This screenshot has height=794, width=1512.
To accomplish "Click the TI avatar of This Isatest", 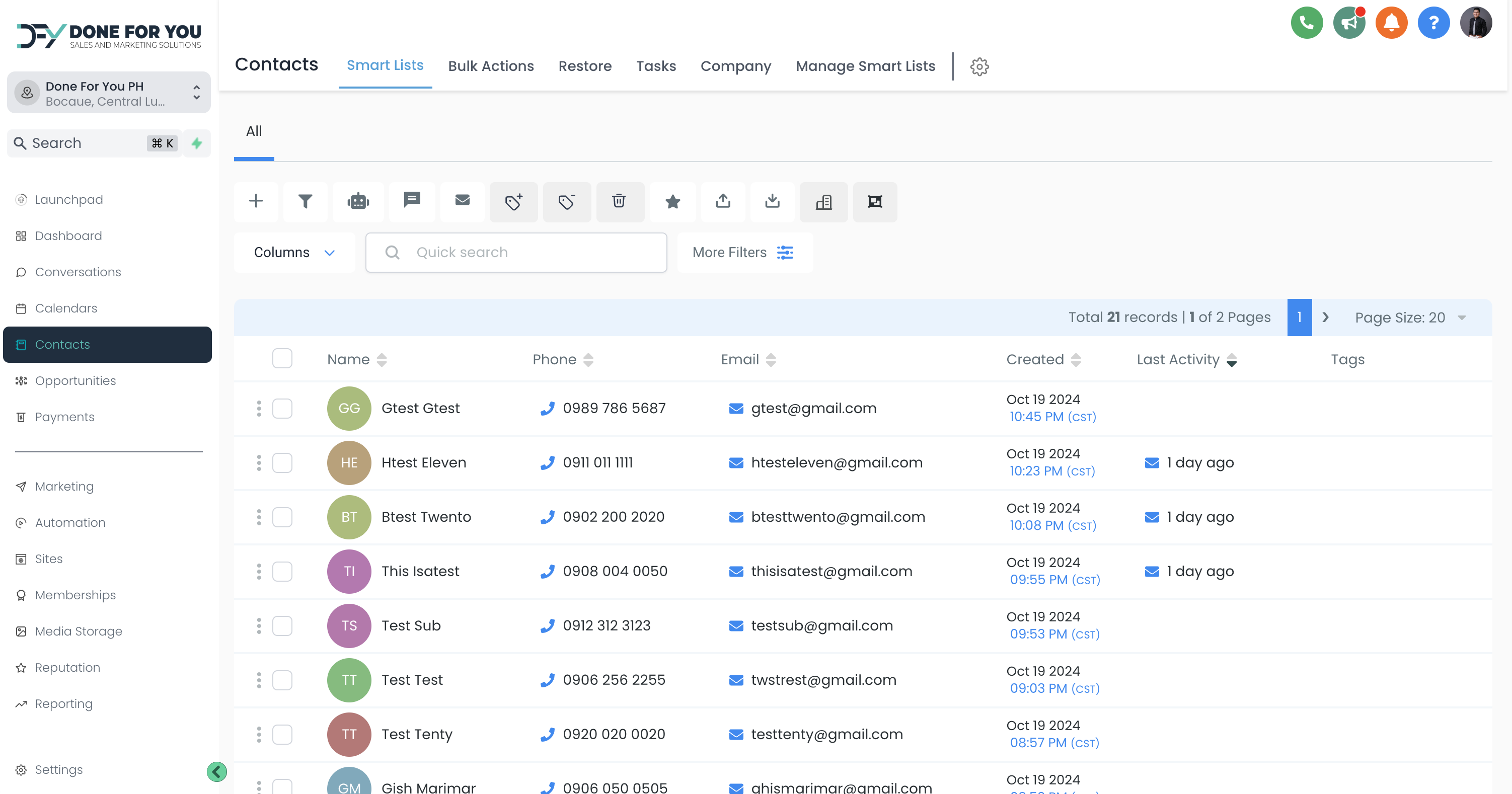I will point(349,572).
